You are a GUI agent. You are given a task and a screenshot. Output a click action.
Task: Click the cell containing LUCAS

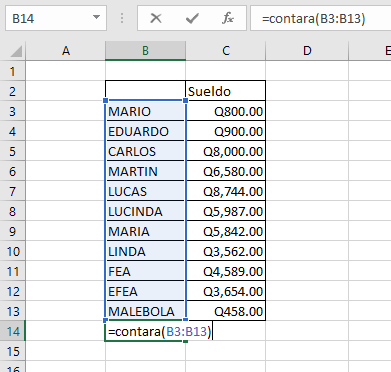[145, 191]
